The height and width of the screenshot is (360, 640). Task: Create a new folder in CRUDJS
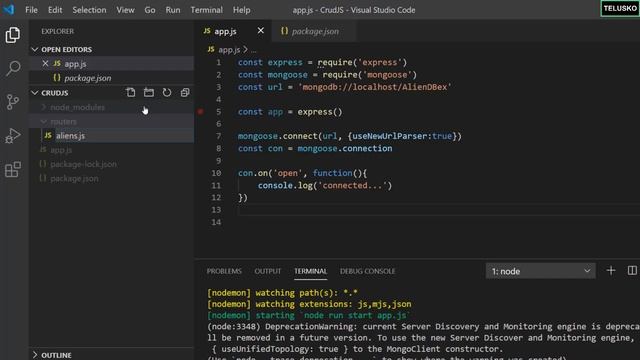click(x=149, y=93)
